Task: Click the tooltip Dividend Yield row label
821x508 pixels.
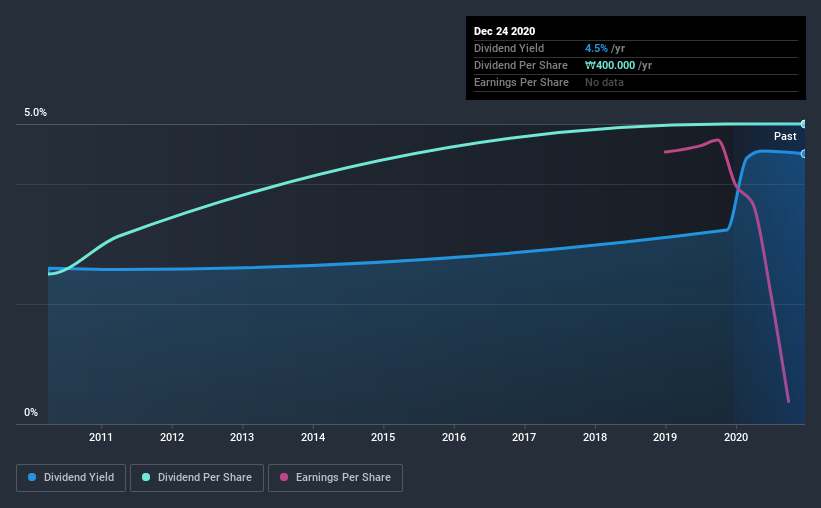Action: tap(509, 48)
